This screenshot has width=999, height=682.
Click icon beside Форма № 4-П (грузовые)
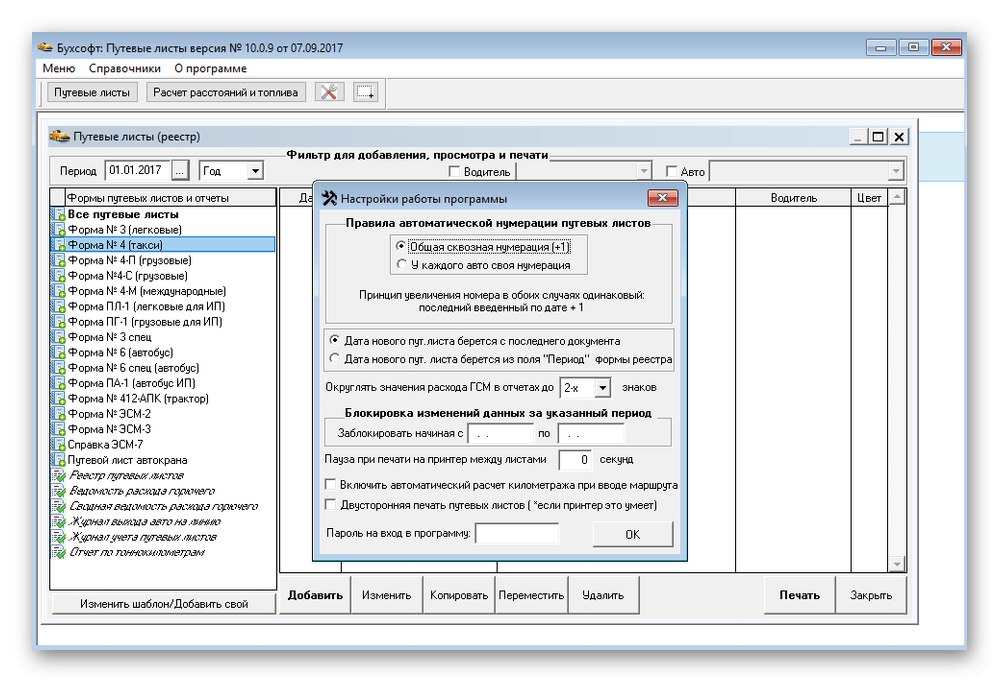tap(59, 260)
